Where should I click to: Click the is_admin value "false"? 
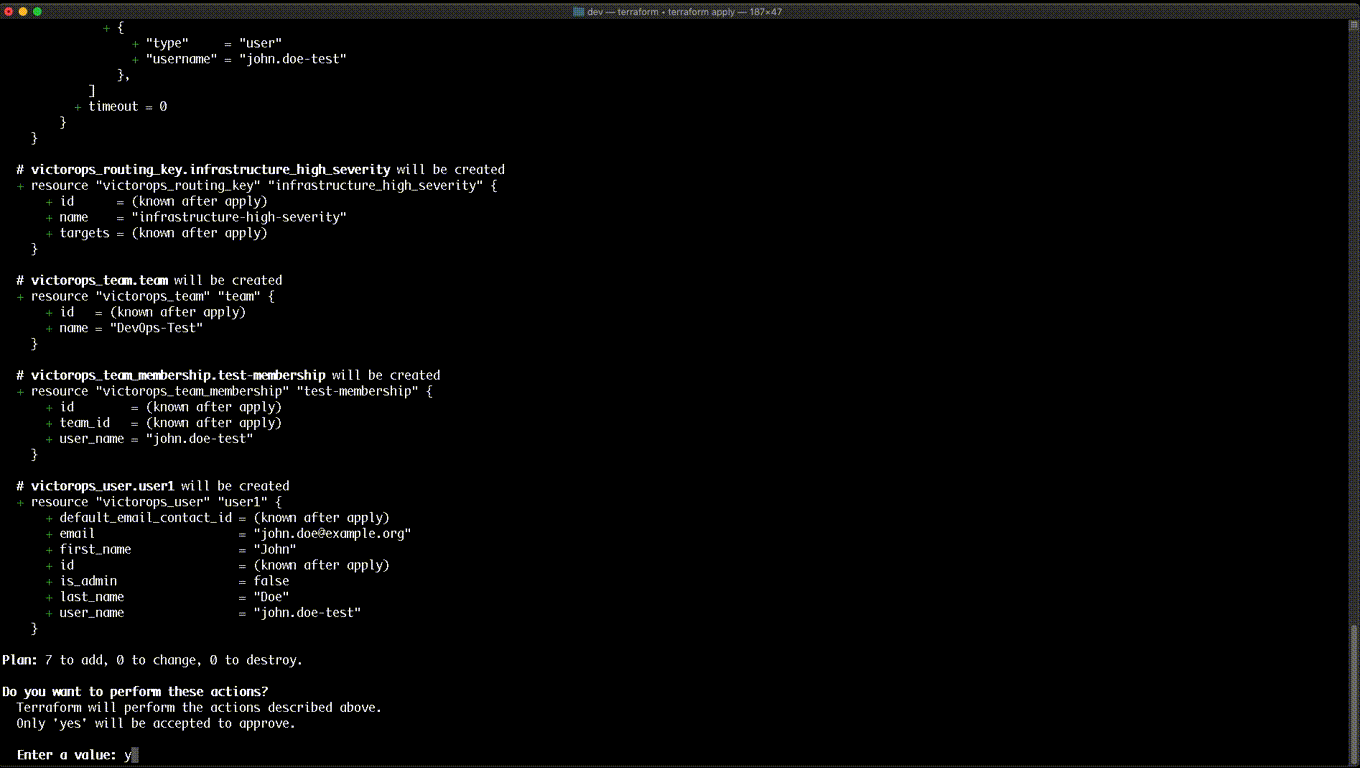271,581
